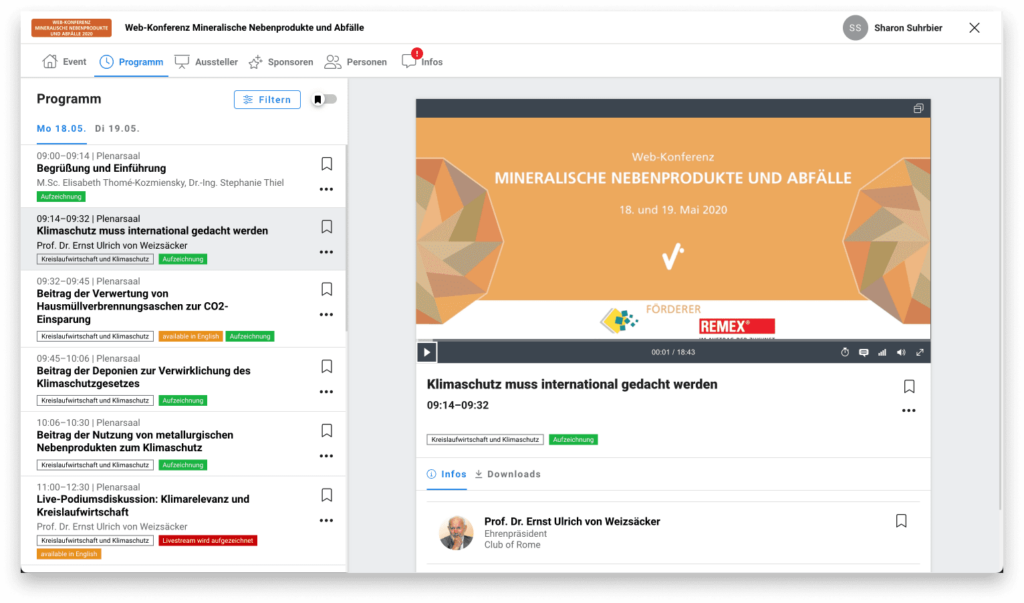
Task: Mute the video with the speaker icon
Action: (899, 352)
